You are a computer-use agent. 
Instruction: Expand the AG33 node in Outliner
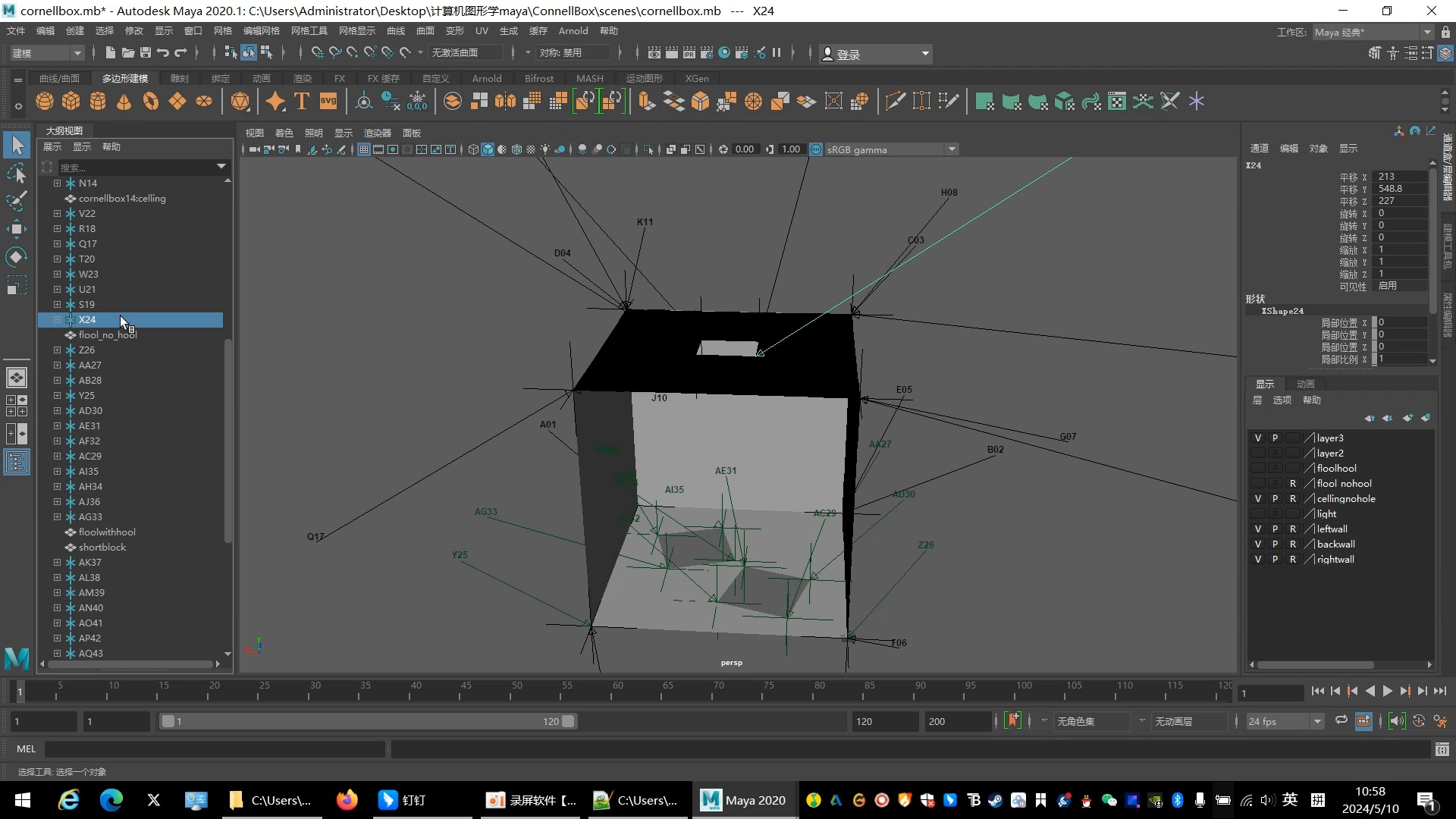(57, 516)
